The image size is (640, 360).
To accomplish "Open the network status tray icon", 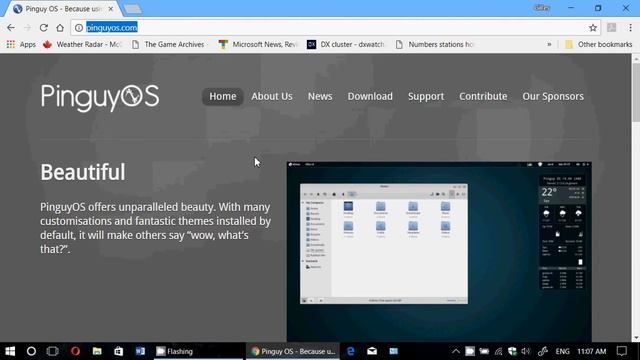I will [x=498, y=351].
